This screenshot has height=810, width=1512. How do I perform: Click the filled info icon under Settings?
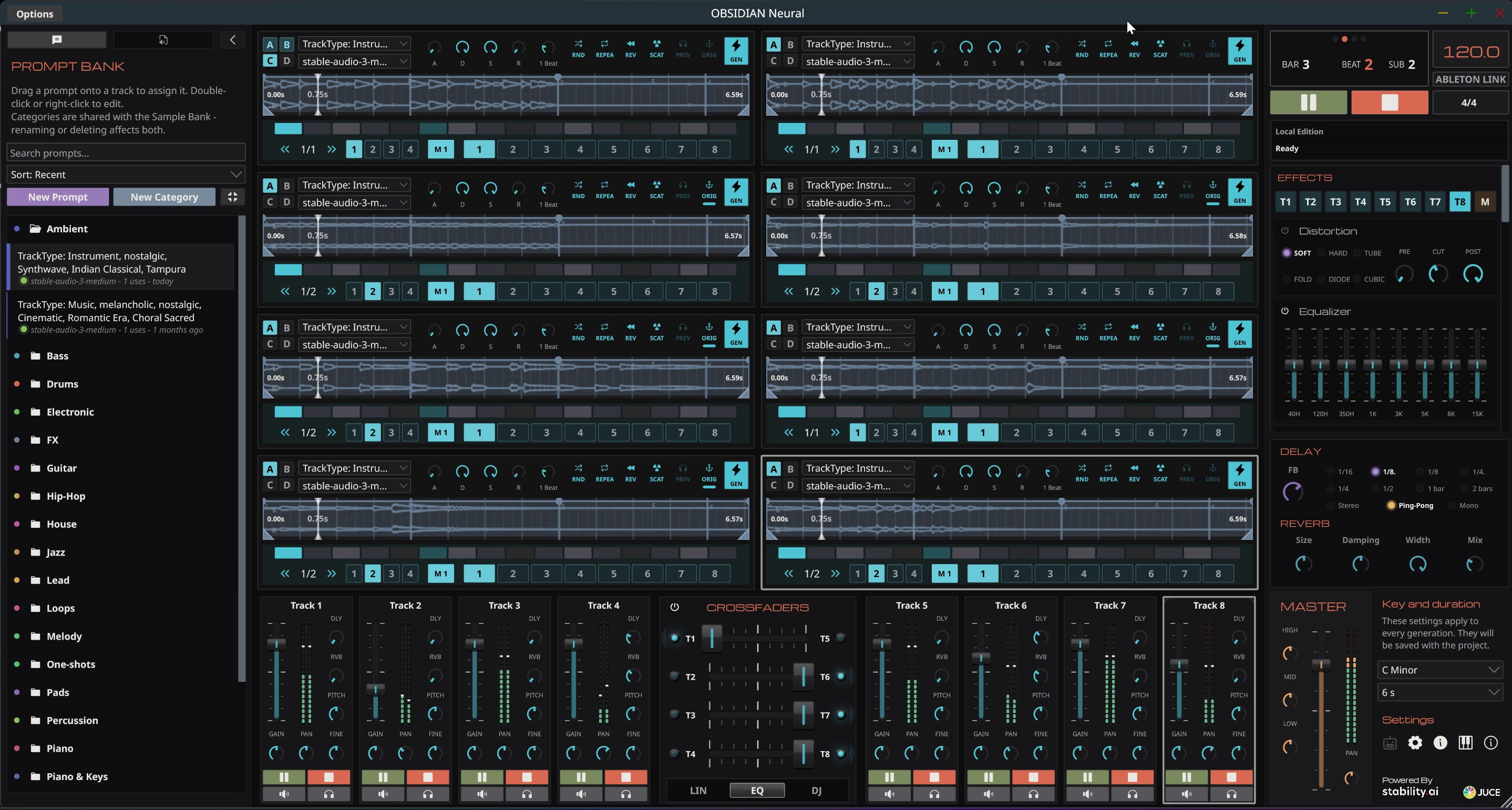(1441, 743)
